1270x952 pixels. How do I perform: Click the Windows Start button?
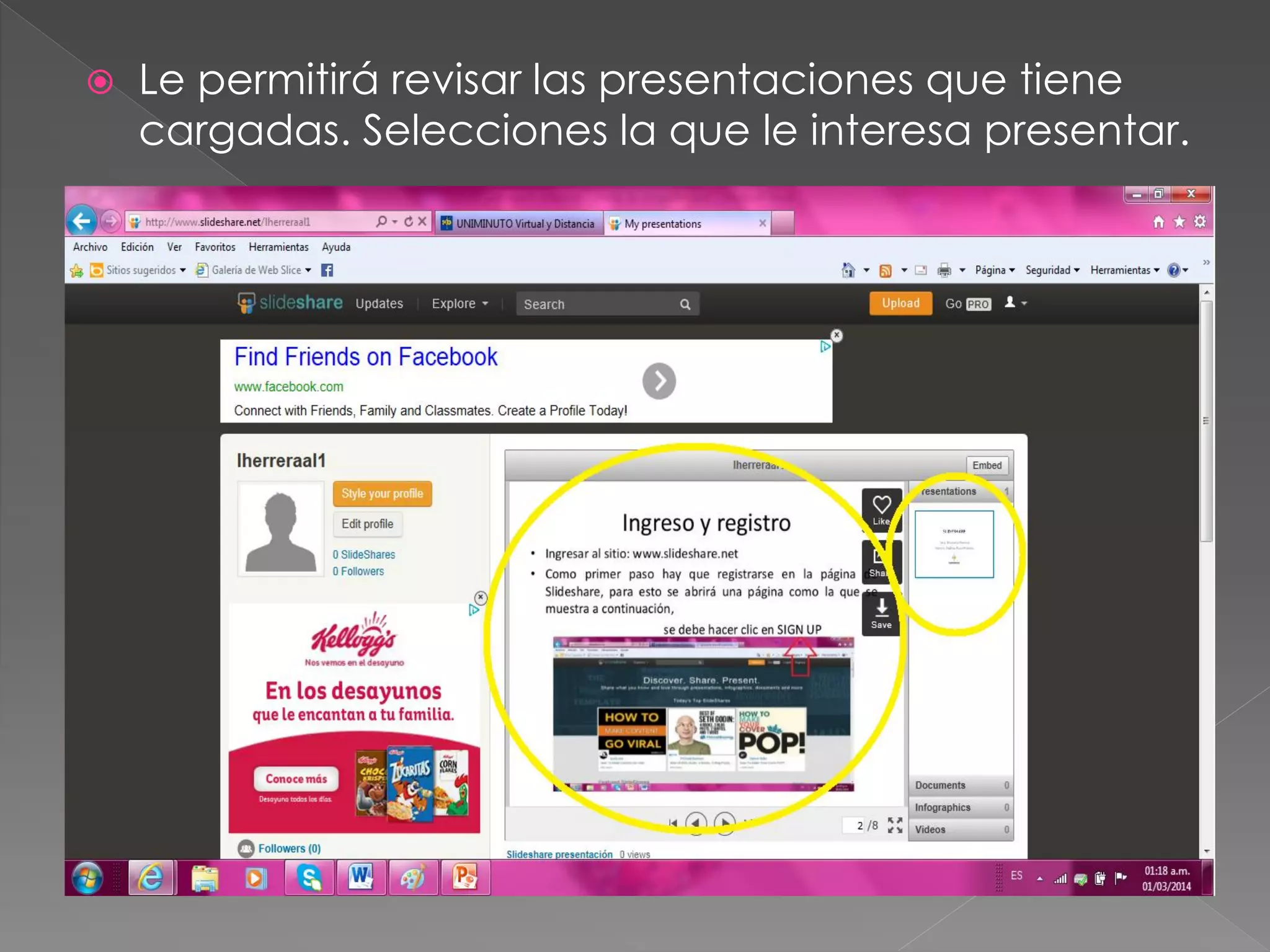click(87, 878)
